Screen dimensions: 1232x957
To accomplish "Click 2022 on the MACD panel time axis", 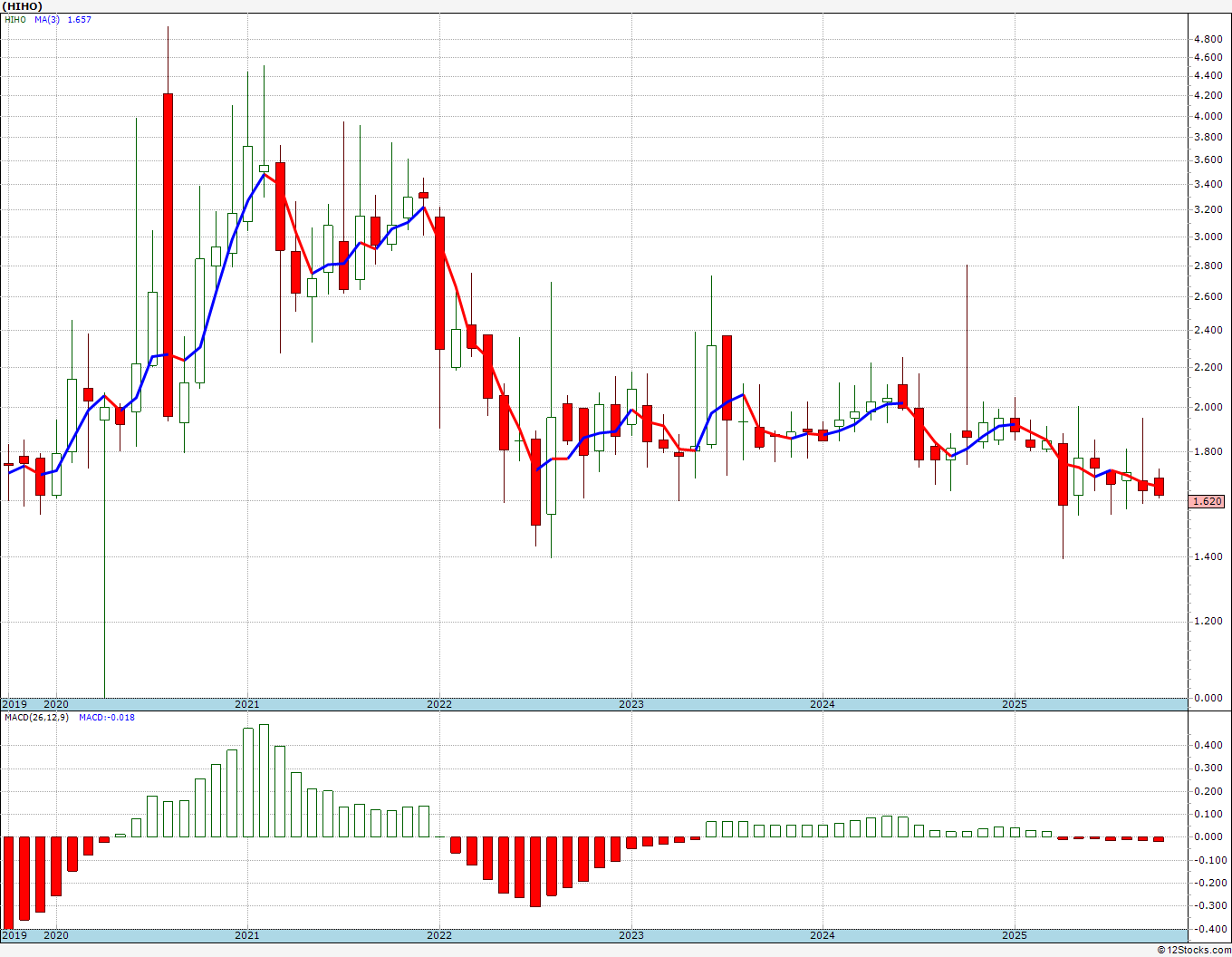I will pyautogui.click(x=439, y=935).
